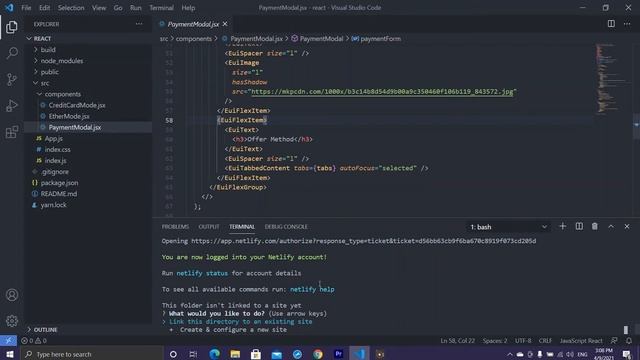Viewport: 640px width, 360px height.
Task: Open the Source Control view
Action: (12, 79)
